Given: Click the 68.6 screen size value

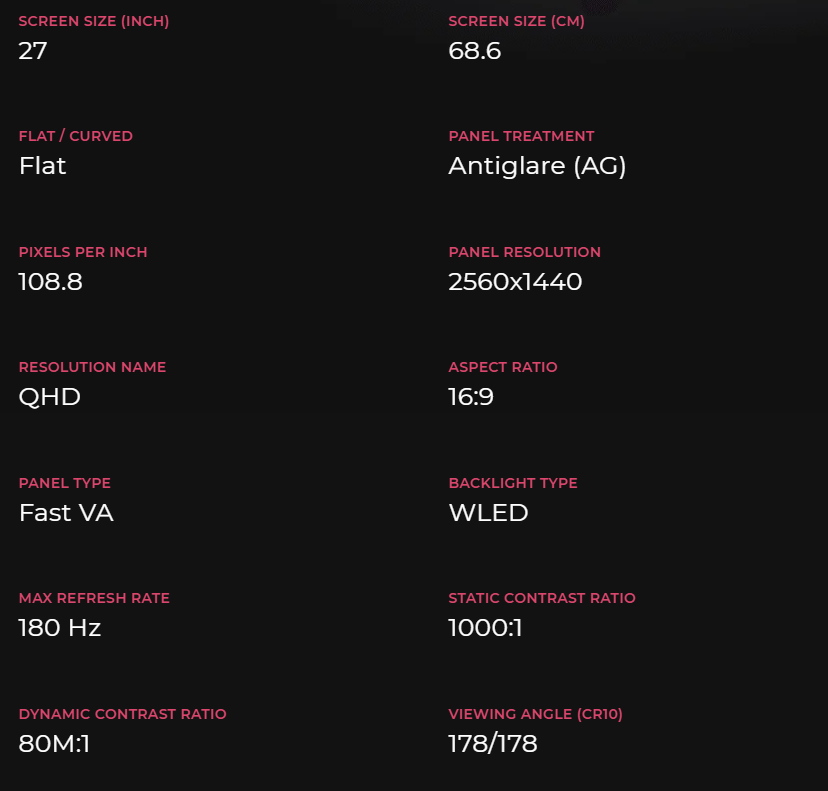Looking at the screenshot, I should [x=474, y=51].
